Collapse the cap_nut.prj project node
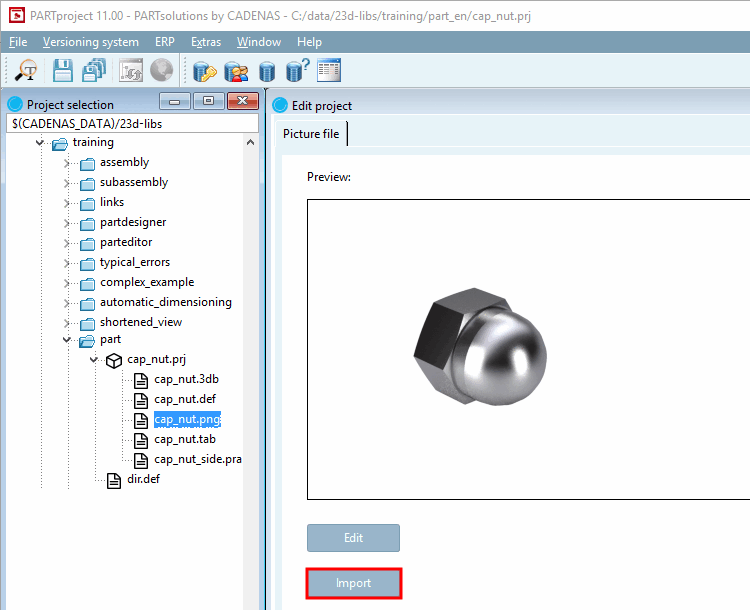 click(94, 359)
